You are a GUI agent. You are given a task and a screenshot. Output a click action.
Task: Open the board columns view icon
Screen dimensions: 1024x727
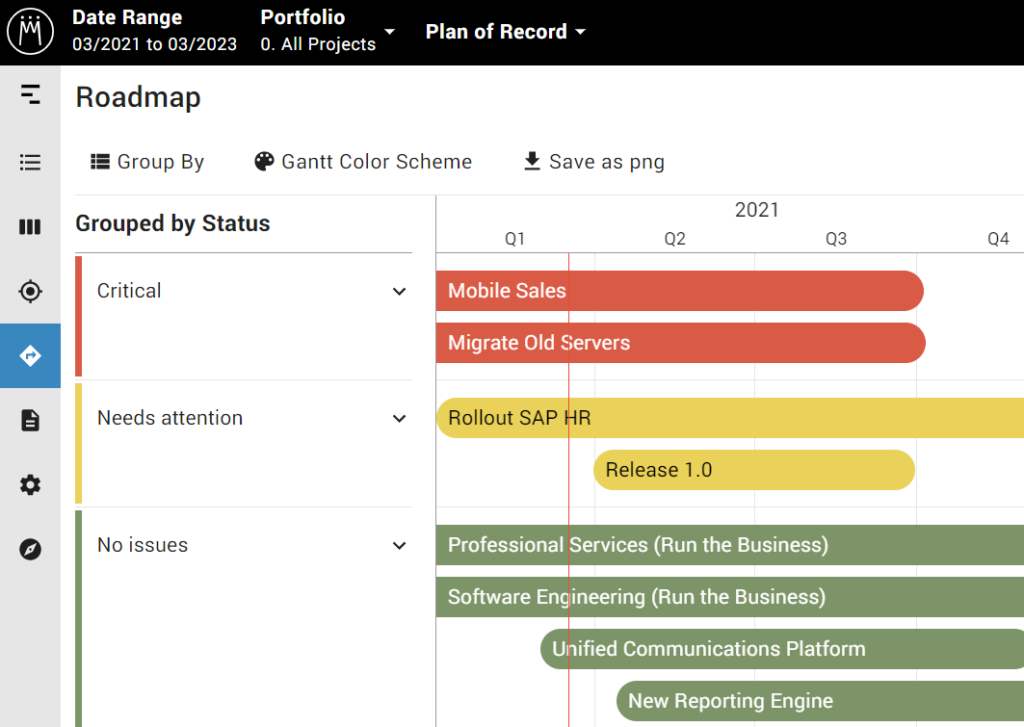(x=30, y=227)
